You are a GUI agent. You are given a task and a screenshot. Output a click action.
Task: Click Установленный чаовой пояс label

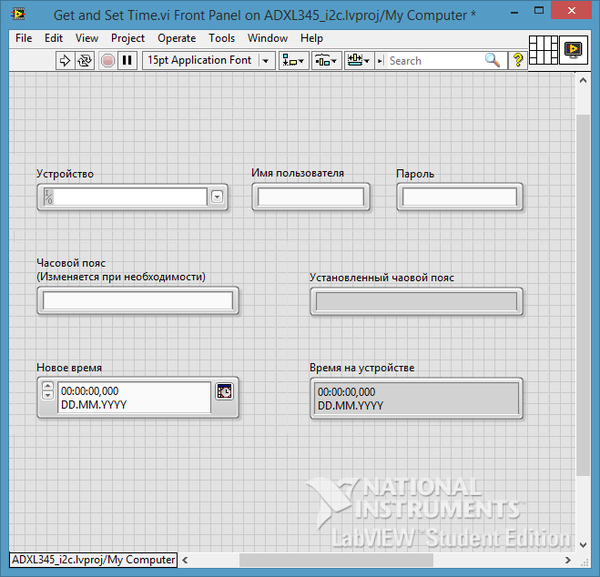tap(382, 277)
